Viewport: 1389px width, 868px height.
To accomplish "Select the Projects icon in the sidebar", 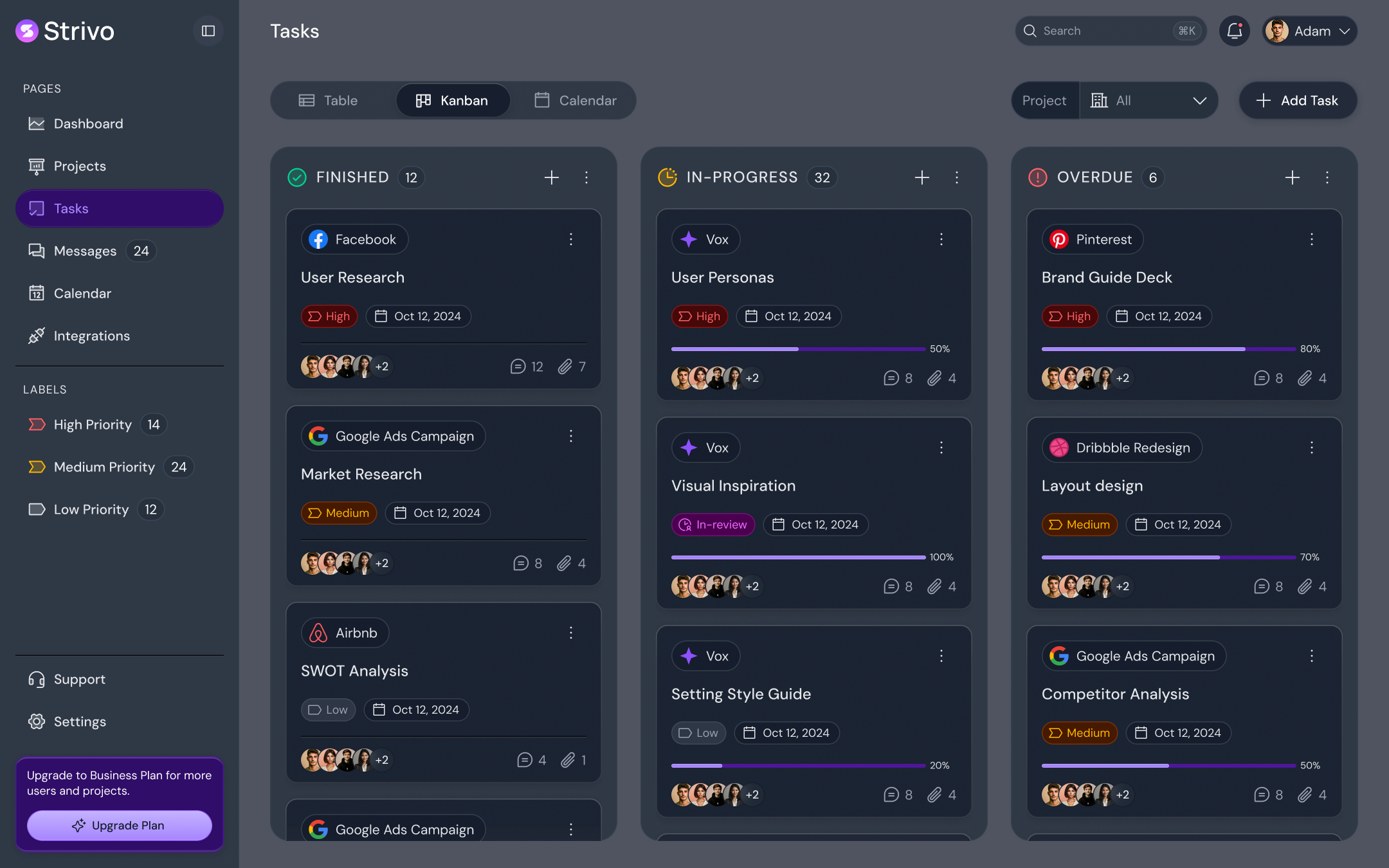I will click(37, 166).
